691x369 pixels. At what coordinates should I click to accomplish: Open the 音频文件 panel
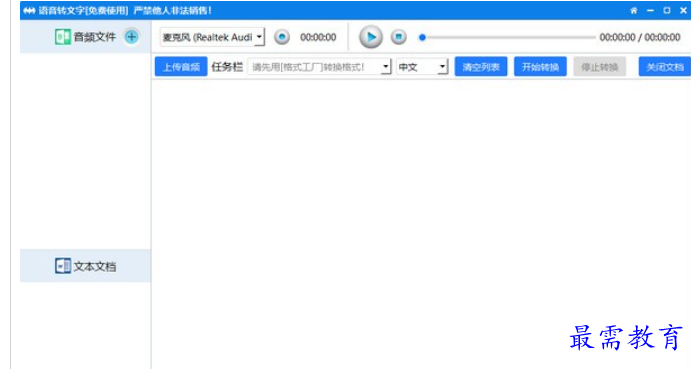point(85,37)
